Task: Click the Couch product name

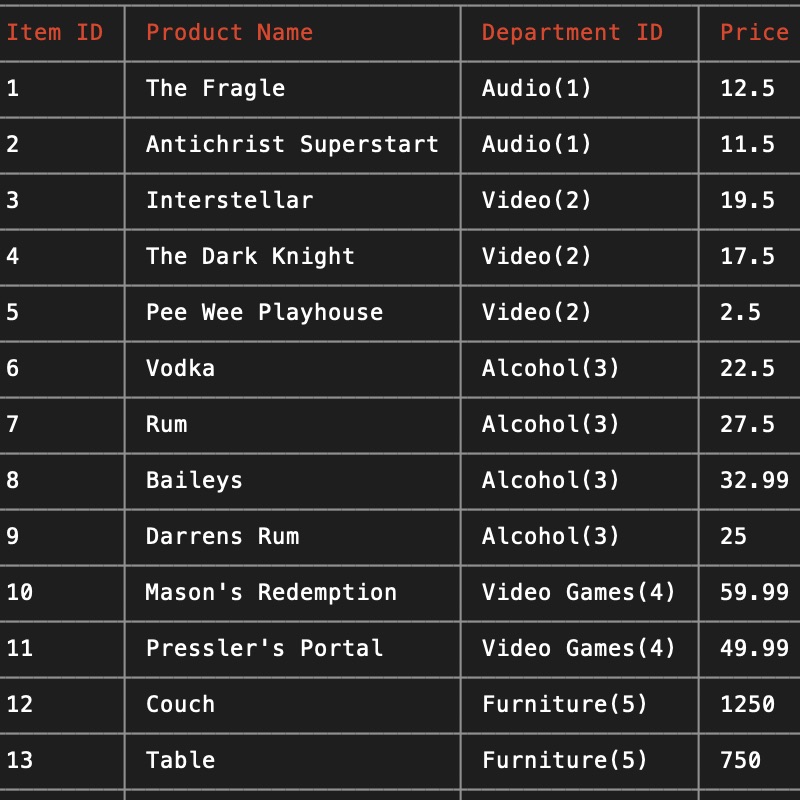Action: tap(180, 704)
